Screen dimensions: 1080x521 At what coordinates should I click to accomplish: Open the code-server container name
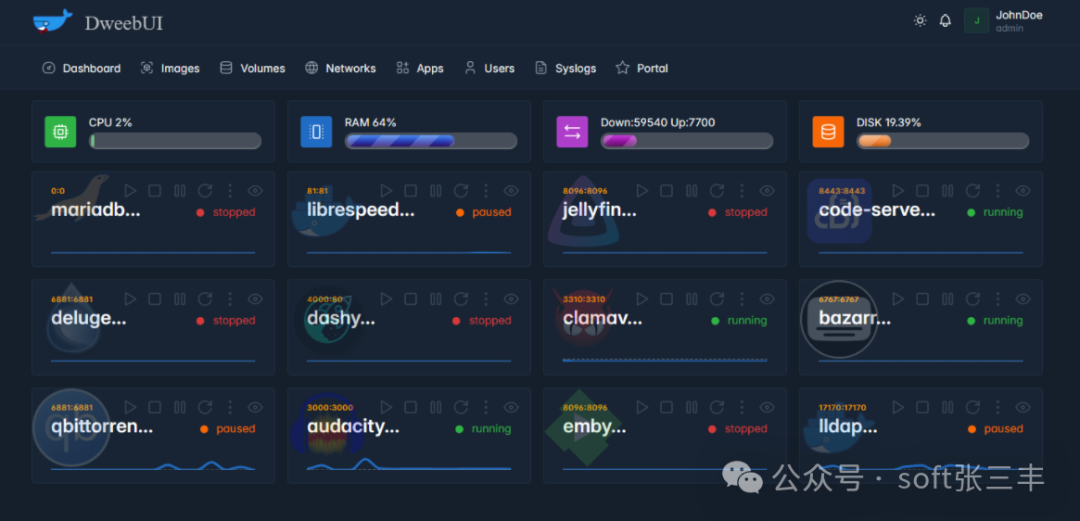(x=878, y=210)
